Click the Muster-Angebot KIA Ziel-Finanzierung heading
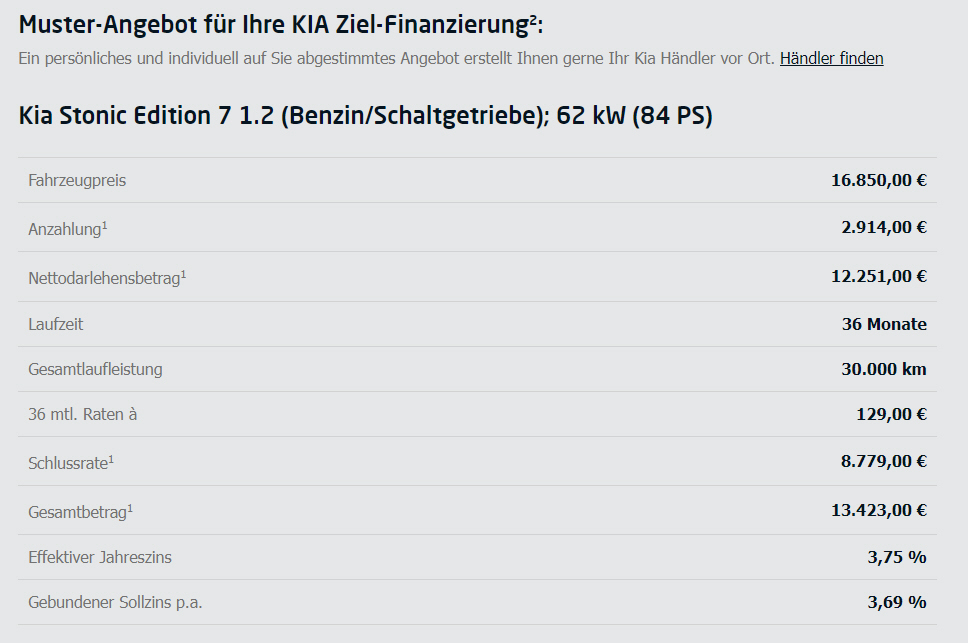 click(281, 25)
